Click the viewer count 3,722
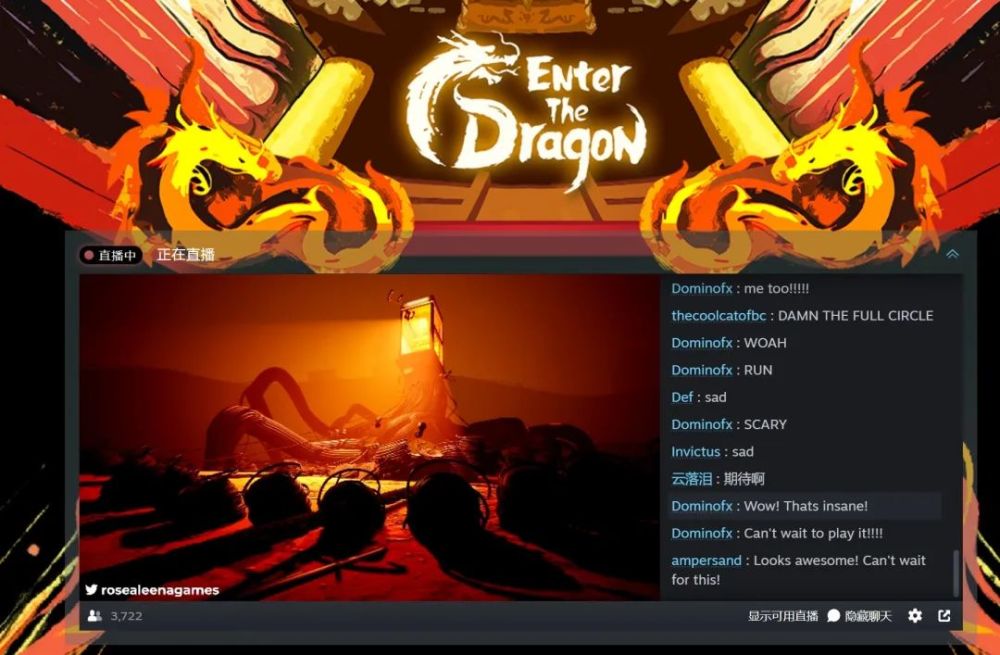 click(x=126, y=616)
